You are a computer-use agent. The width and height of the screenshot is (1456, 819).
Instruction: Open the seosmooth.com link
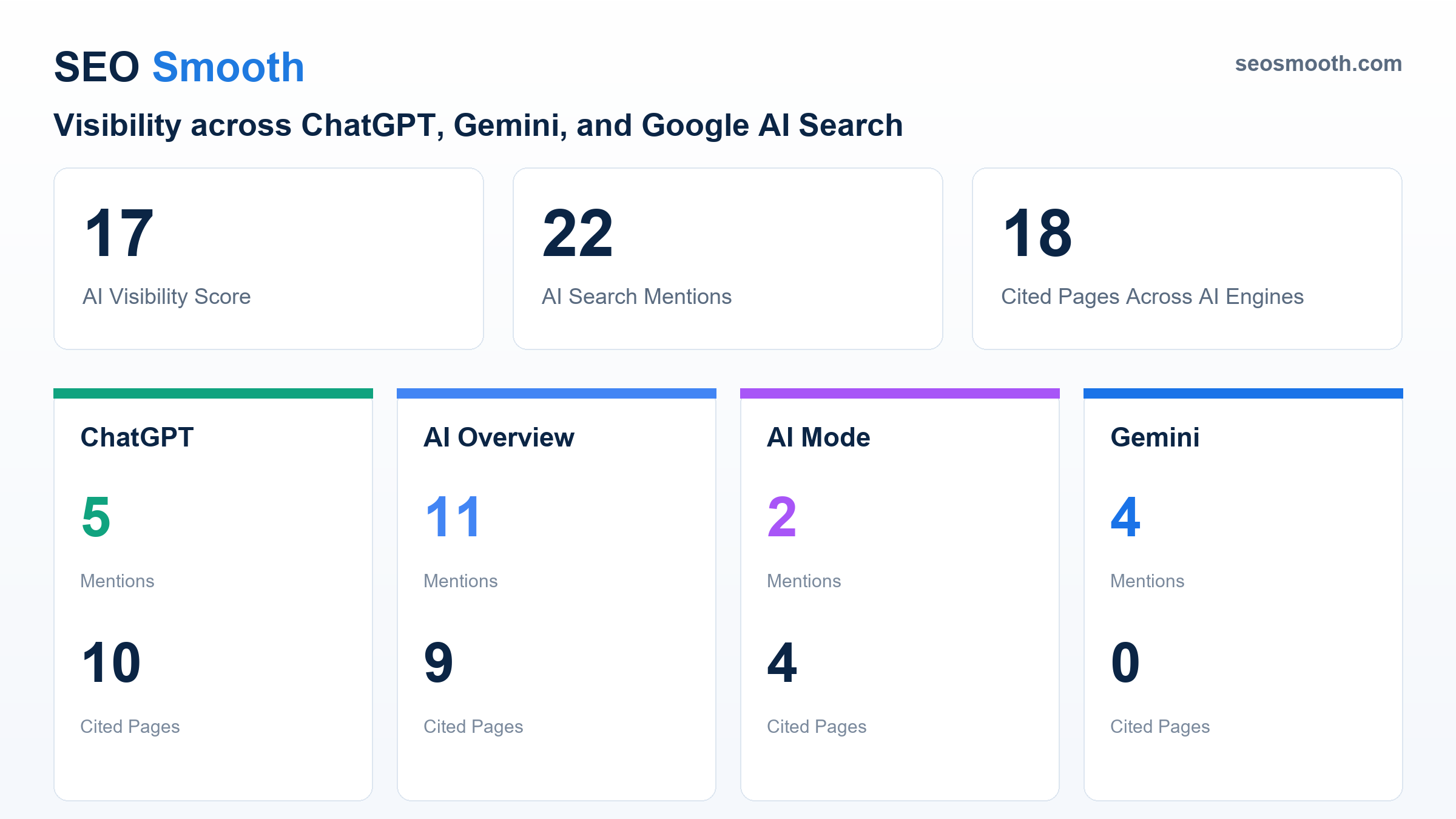(1318, 64)
